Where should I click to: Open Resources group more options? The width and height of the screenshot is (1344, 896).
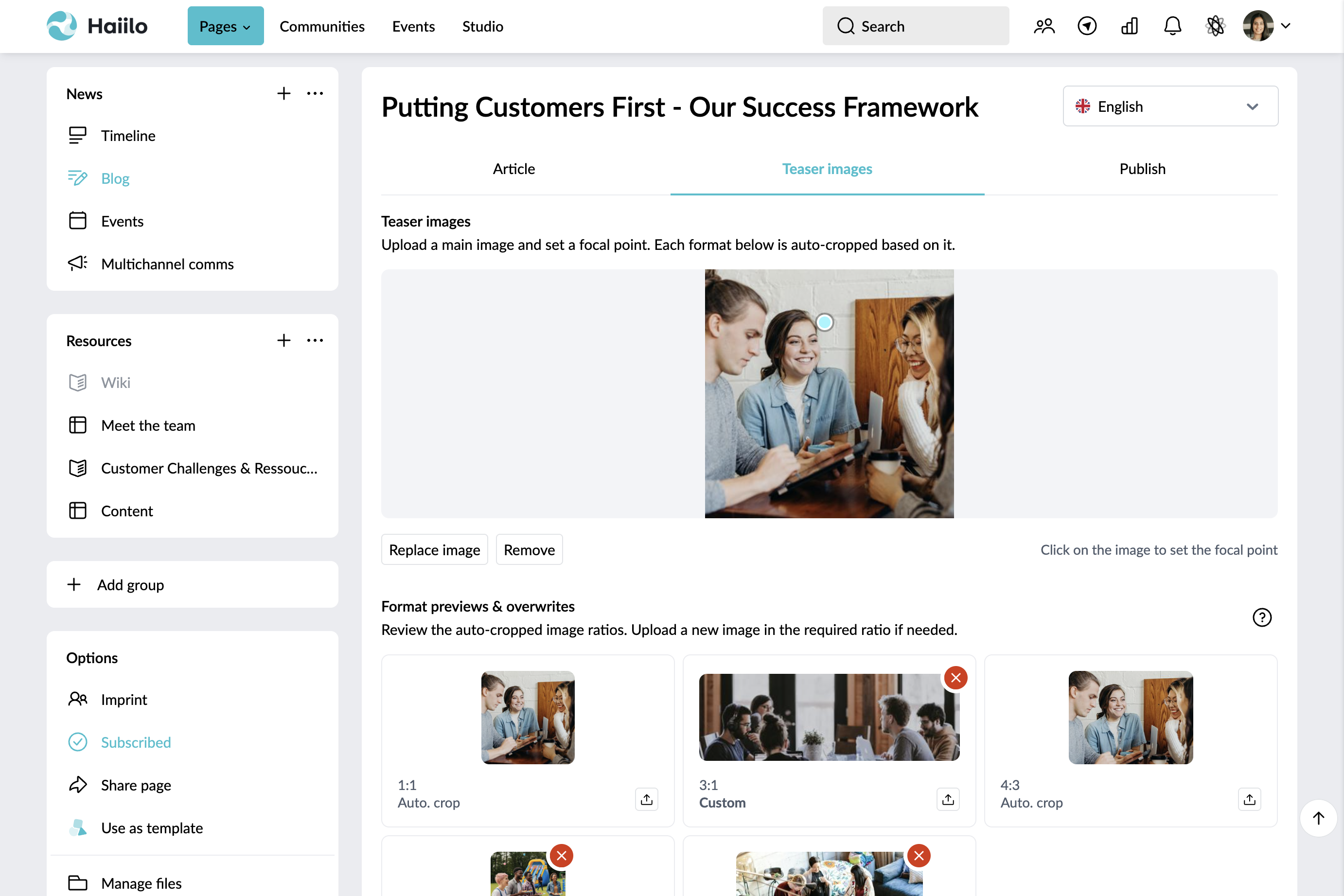click(x=315, y=341)
